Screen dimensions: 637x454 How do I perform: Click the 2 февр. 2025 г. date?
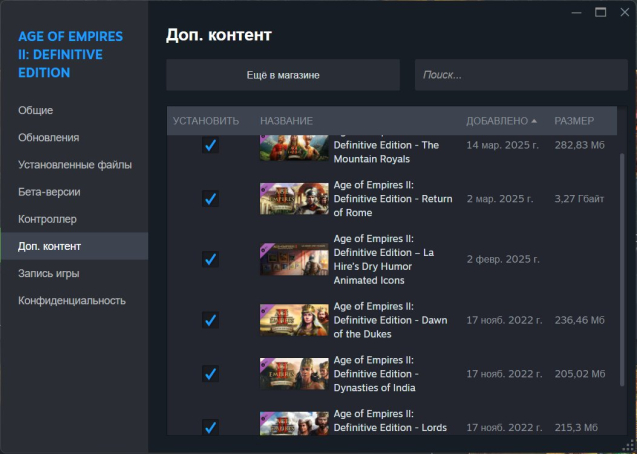(503, 259)
